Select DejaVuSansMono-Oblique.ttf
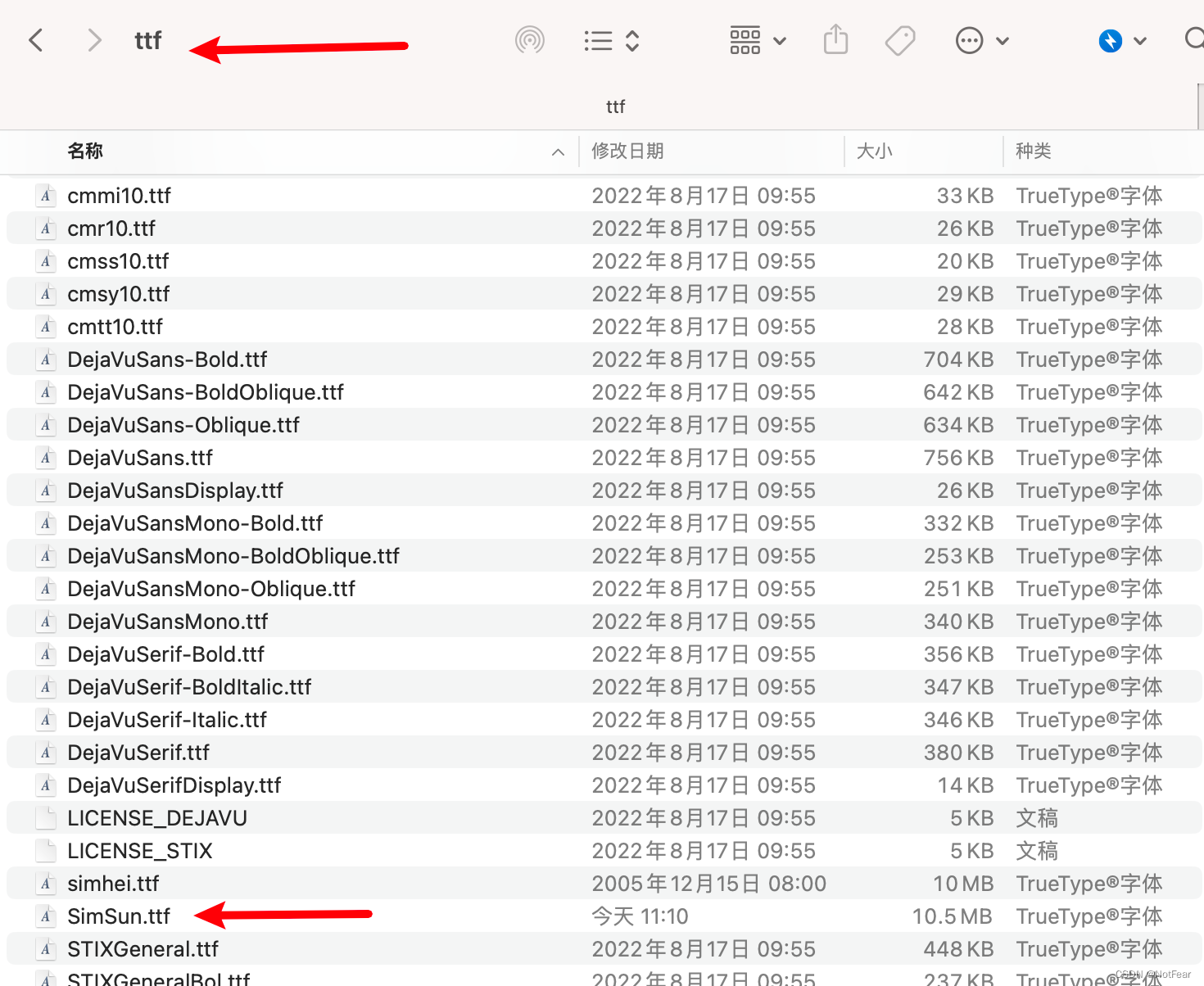1204x986 pixels. (x=604, y=589)
